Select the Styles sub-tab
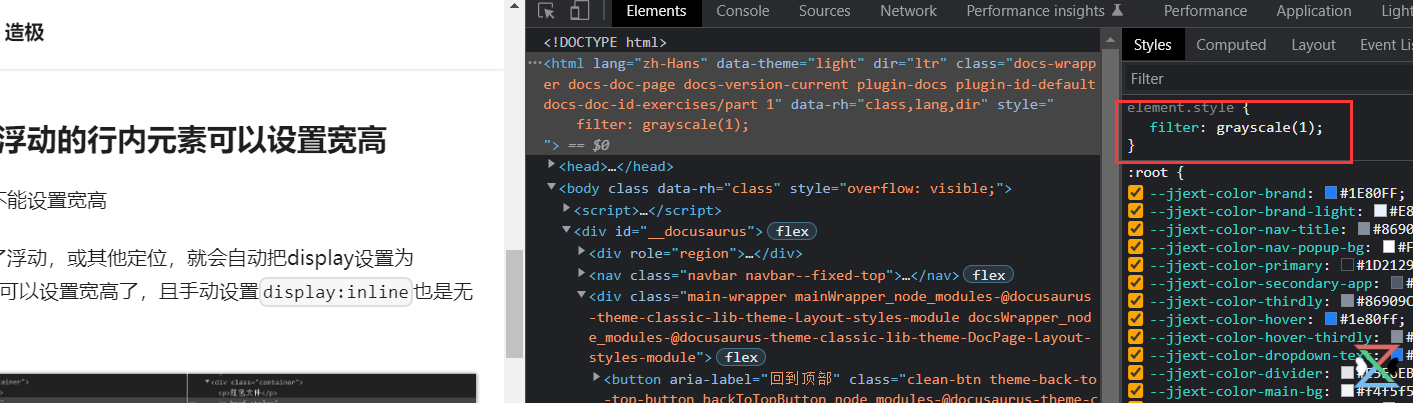1413x403 pixels. click(x=1152, y=45)
